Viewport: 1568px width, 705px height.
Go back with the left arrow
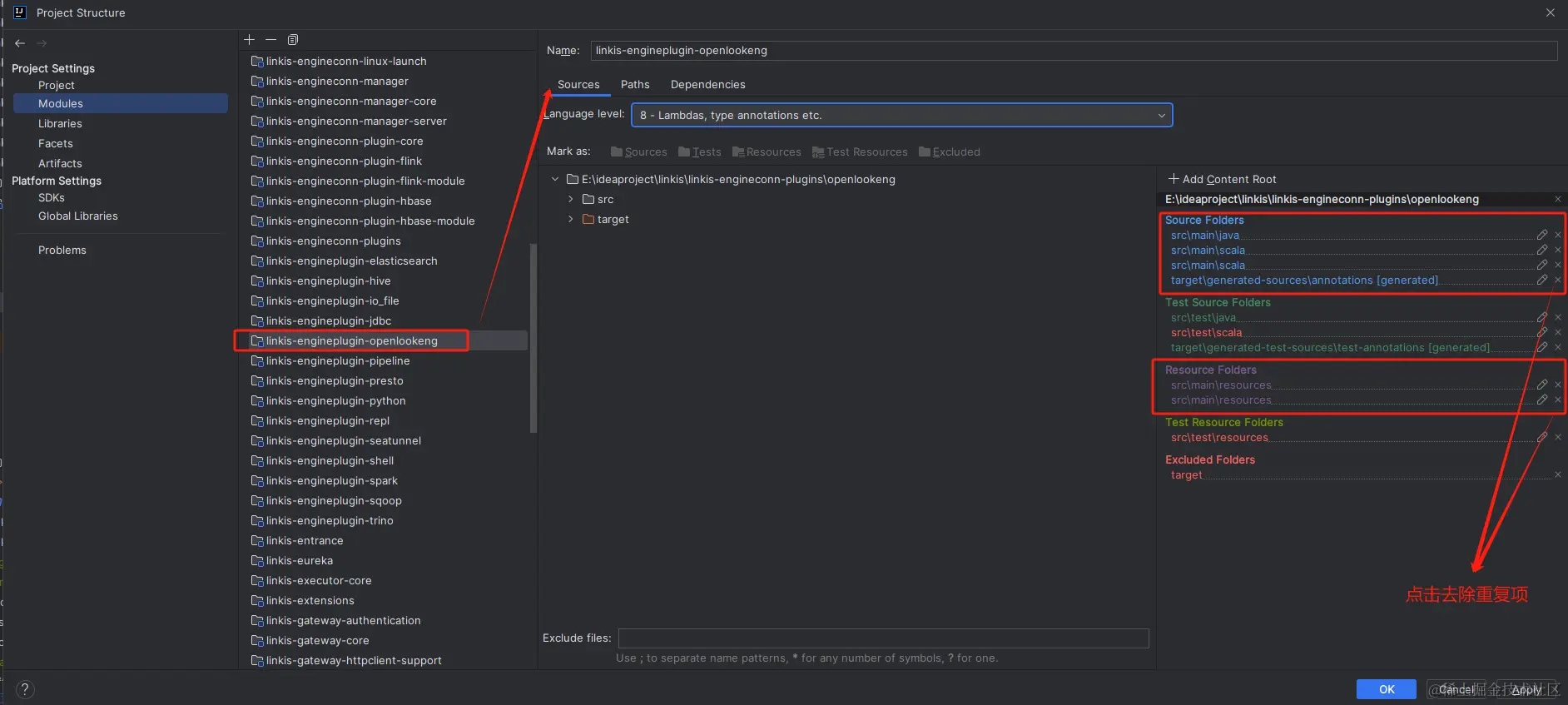point(20,42)
